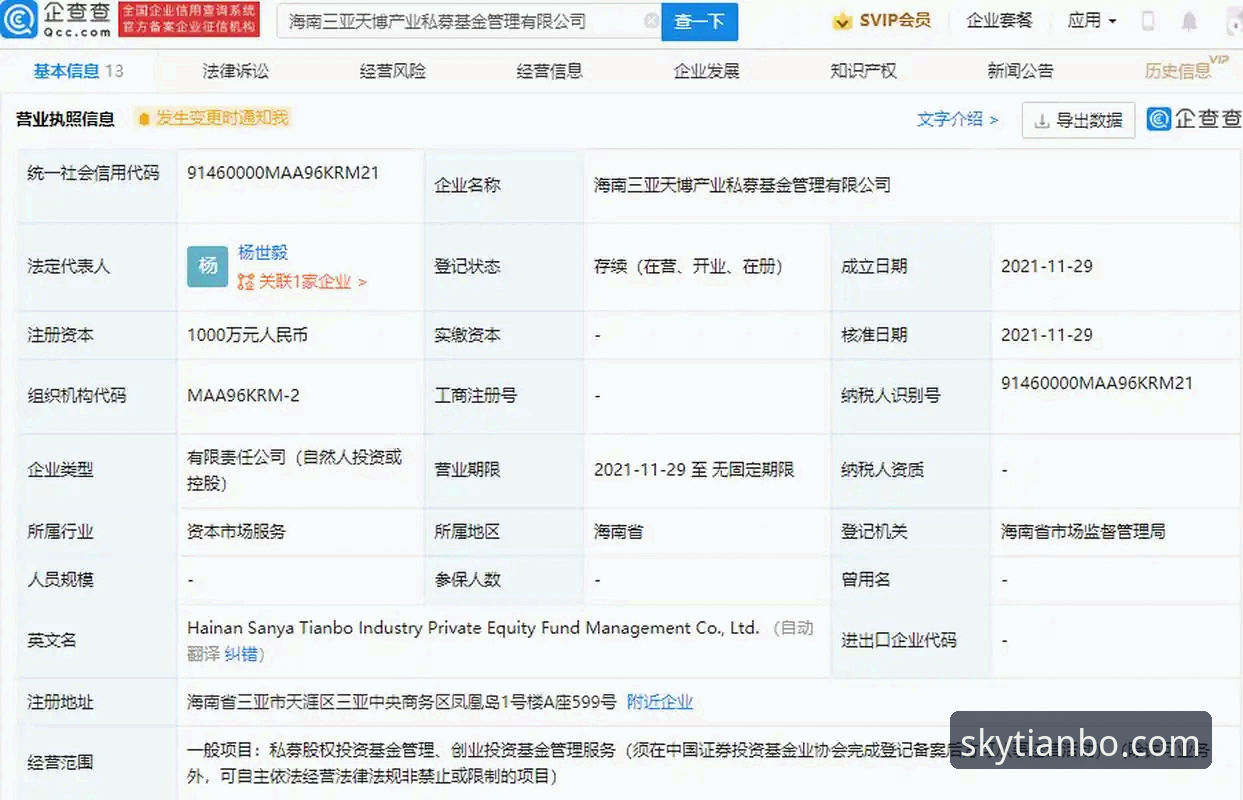Expand the 应用 dropdown menu
The height and width of the screenshot is (800, 1243).
coord(1092,21)
